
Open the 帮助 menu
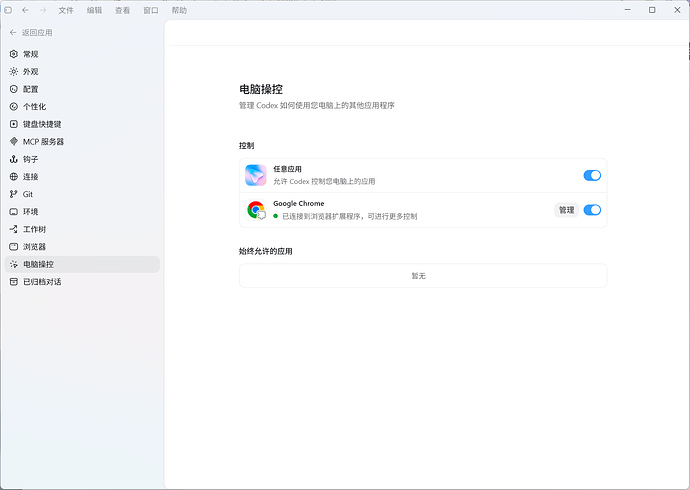(x=179, y=10)
